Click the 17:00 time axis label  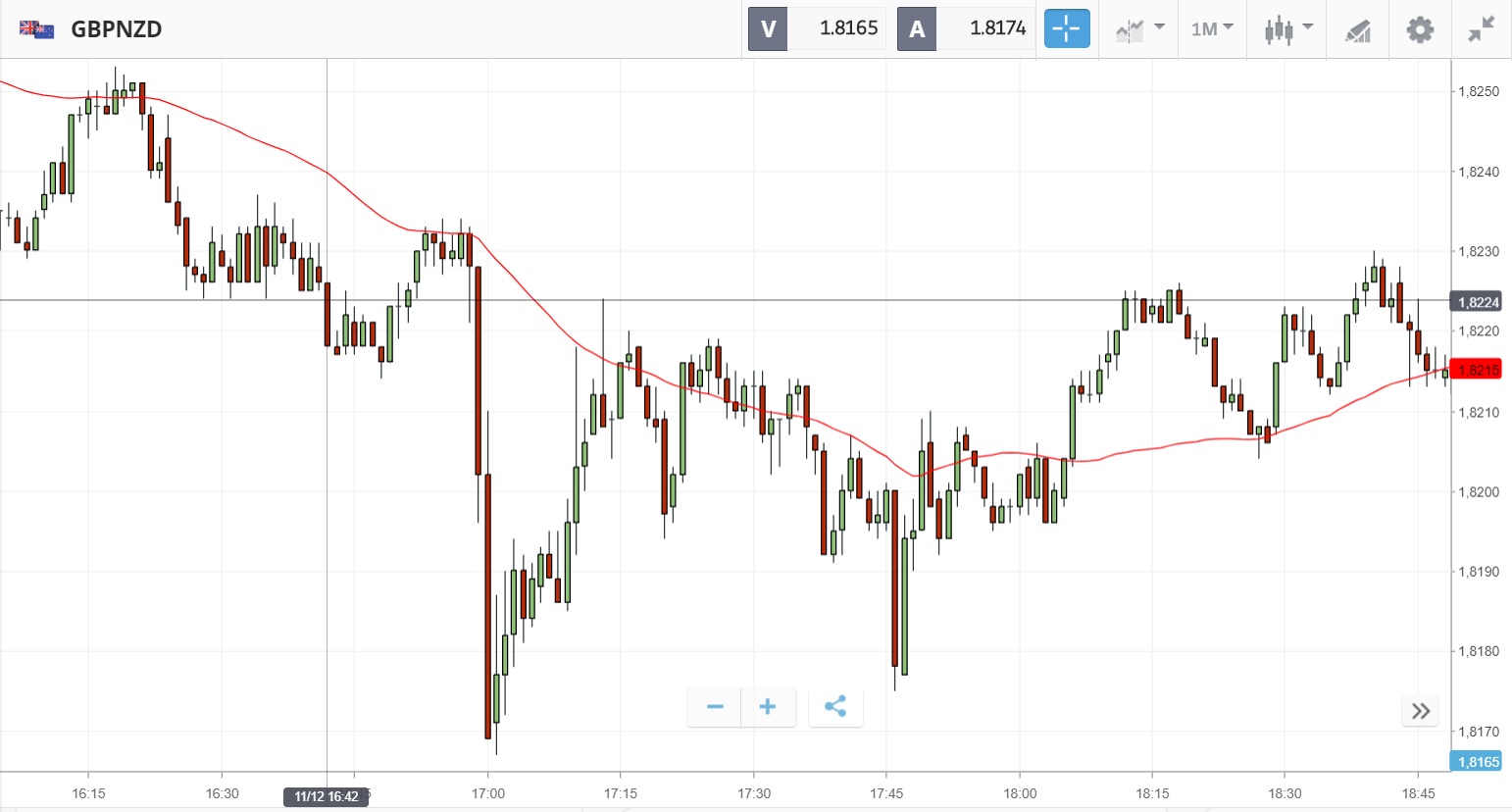[487, 793]
